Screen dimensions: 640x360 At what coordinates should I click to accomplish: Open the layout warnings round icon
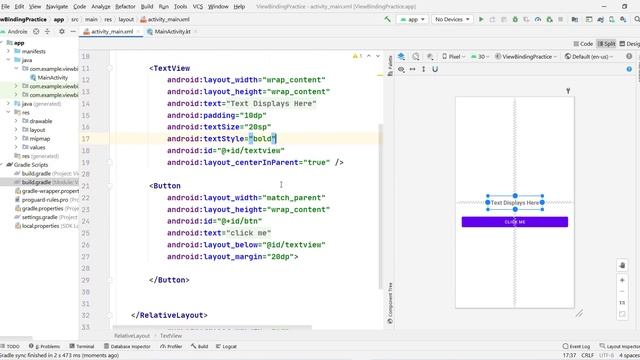coord(629,56)
